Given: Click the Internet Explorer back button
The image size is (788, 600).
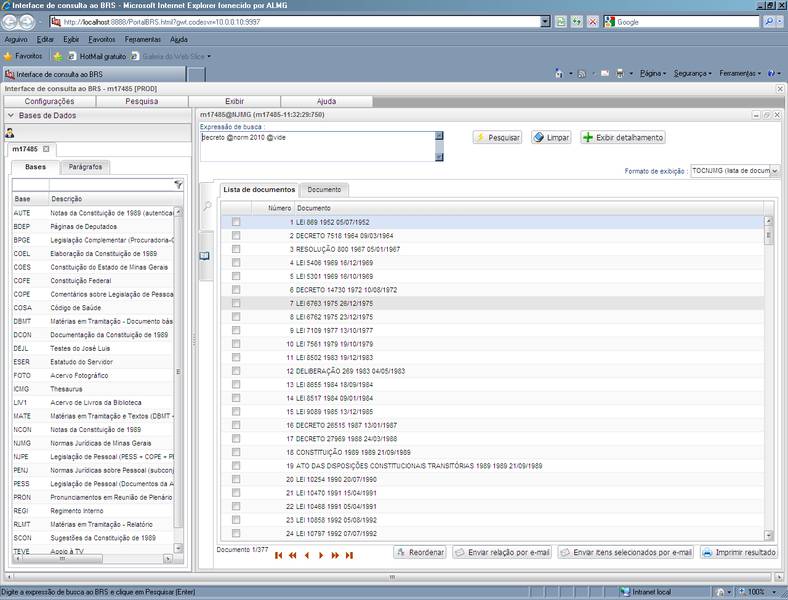Looking at the screenshot, I should coord(11,21).
